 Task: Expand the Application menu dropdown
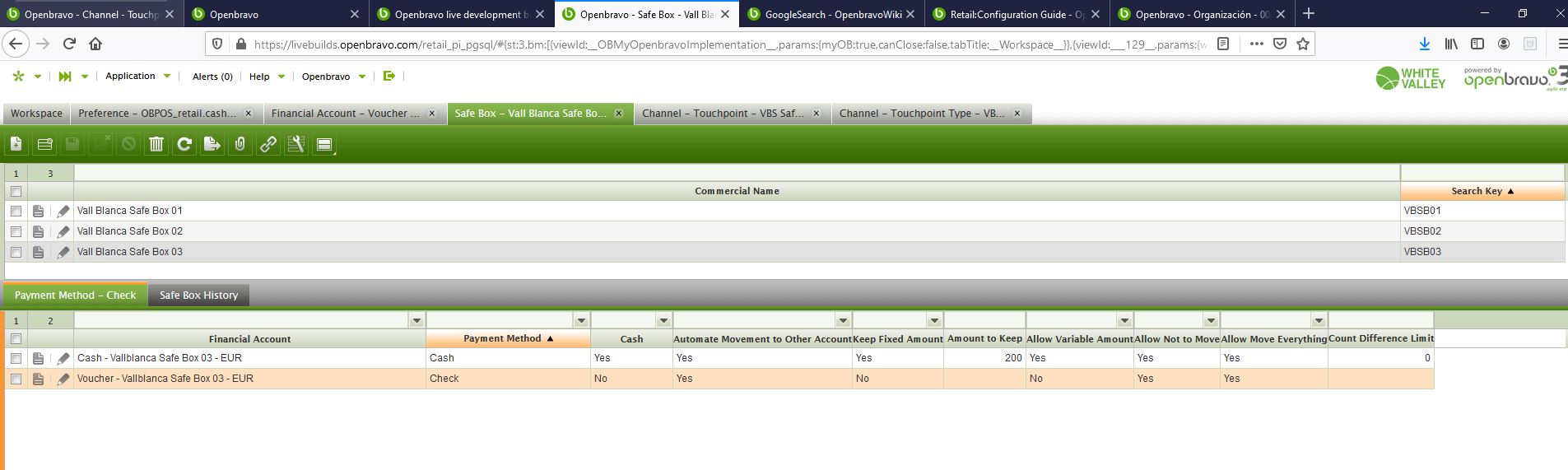(x=167, y=76)
